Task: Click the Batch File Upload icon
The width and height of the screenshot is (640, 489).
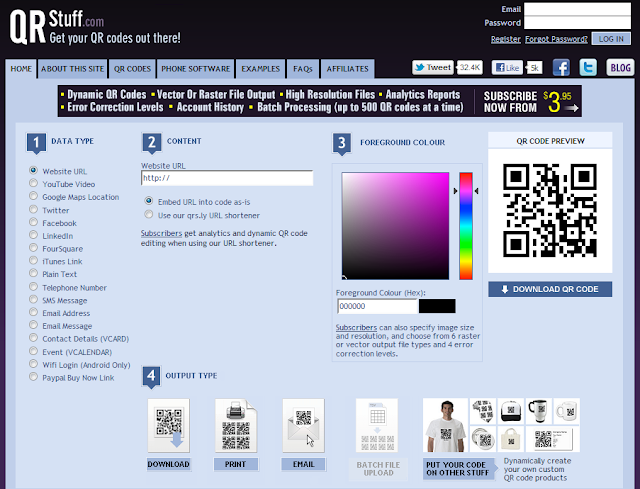Action: click(377, 425)
